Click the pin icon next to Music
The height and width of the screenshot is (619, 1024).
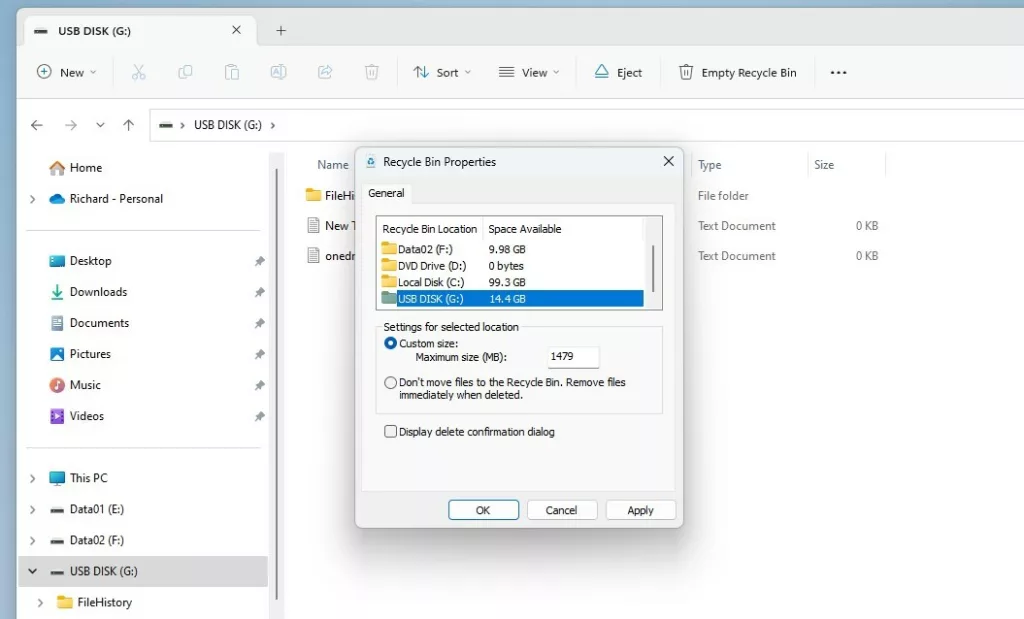click(x=259, y=385)
